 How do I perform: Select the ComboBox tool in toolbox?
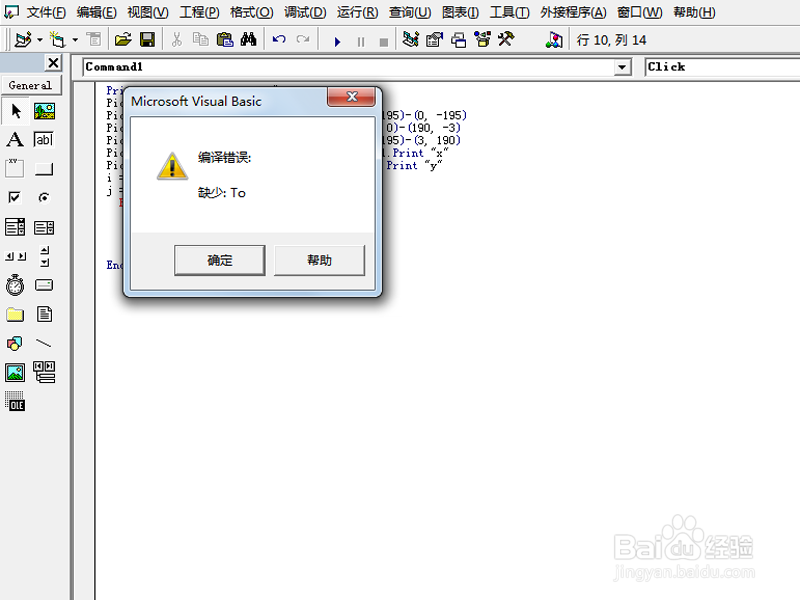tap(15, 227)
